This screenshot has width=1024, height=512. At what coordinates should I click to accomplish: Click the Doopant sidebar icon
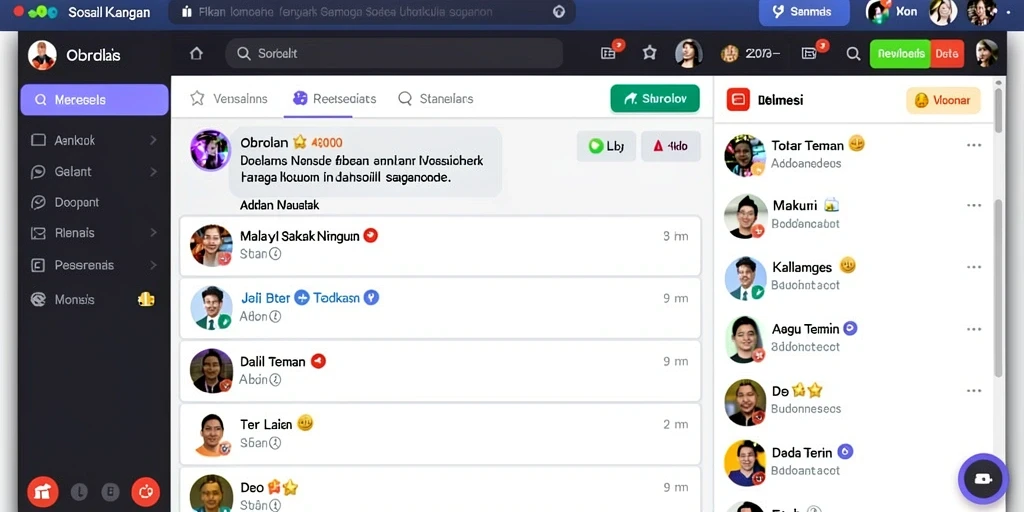coord(39,202)
